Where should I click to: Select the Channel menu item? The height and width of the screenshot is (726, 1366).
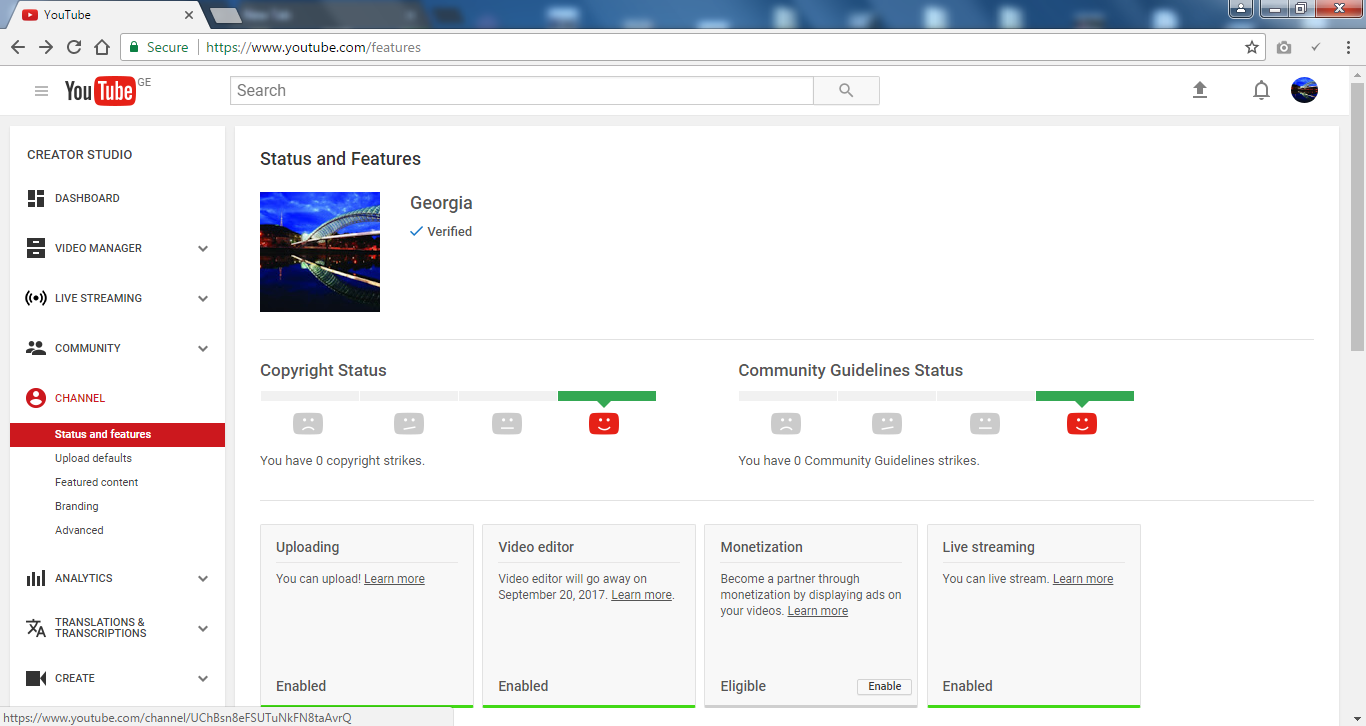[80, 398]
